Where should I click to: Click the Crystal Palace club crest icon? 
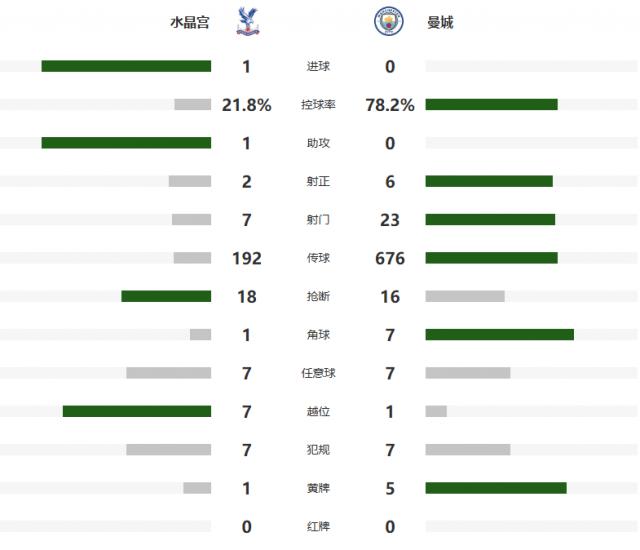click(246, 21)
